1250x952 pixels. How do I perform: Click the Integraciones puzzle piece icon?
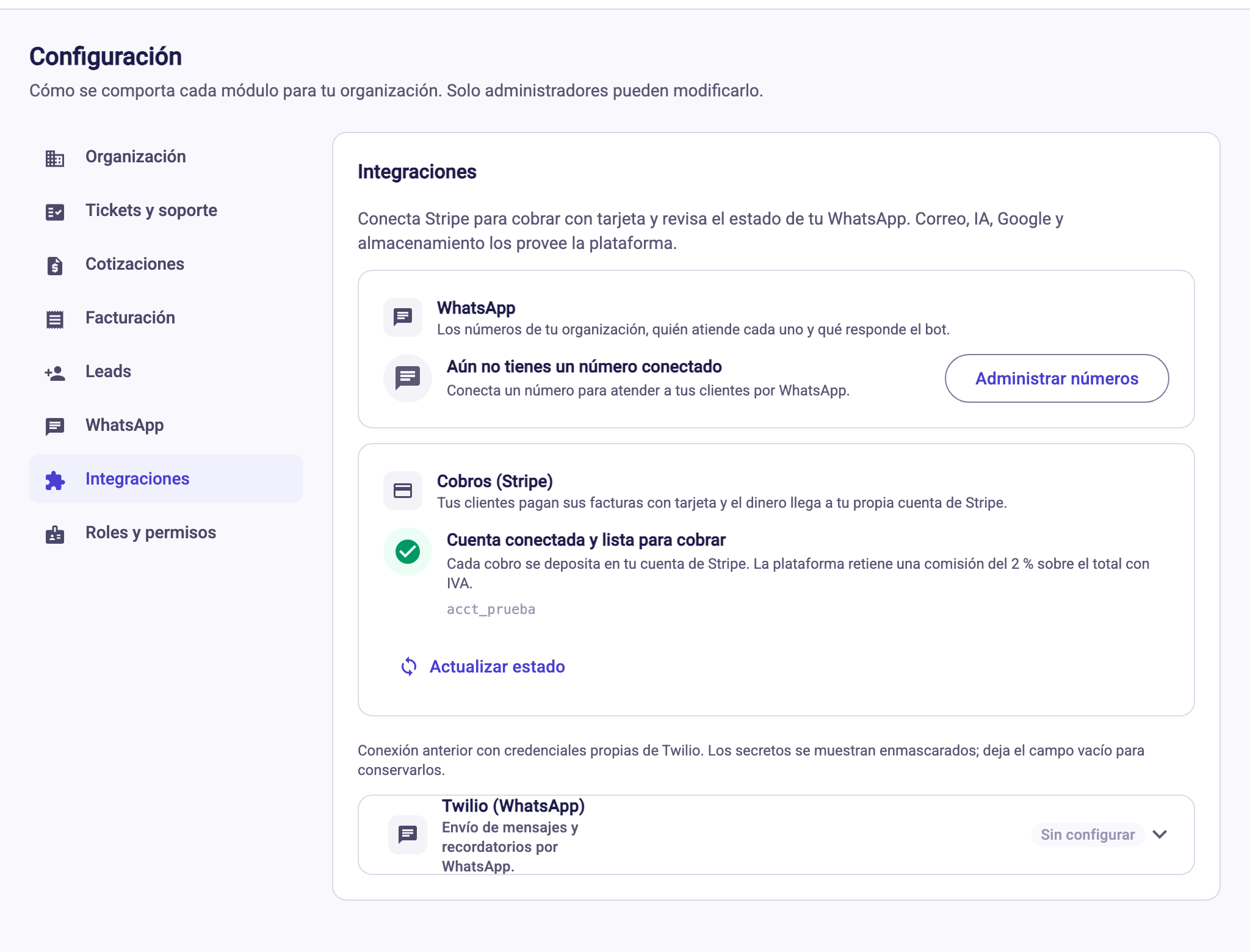tap(55, 480)
